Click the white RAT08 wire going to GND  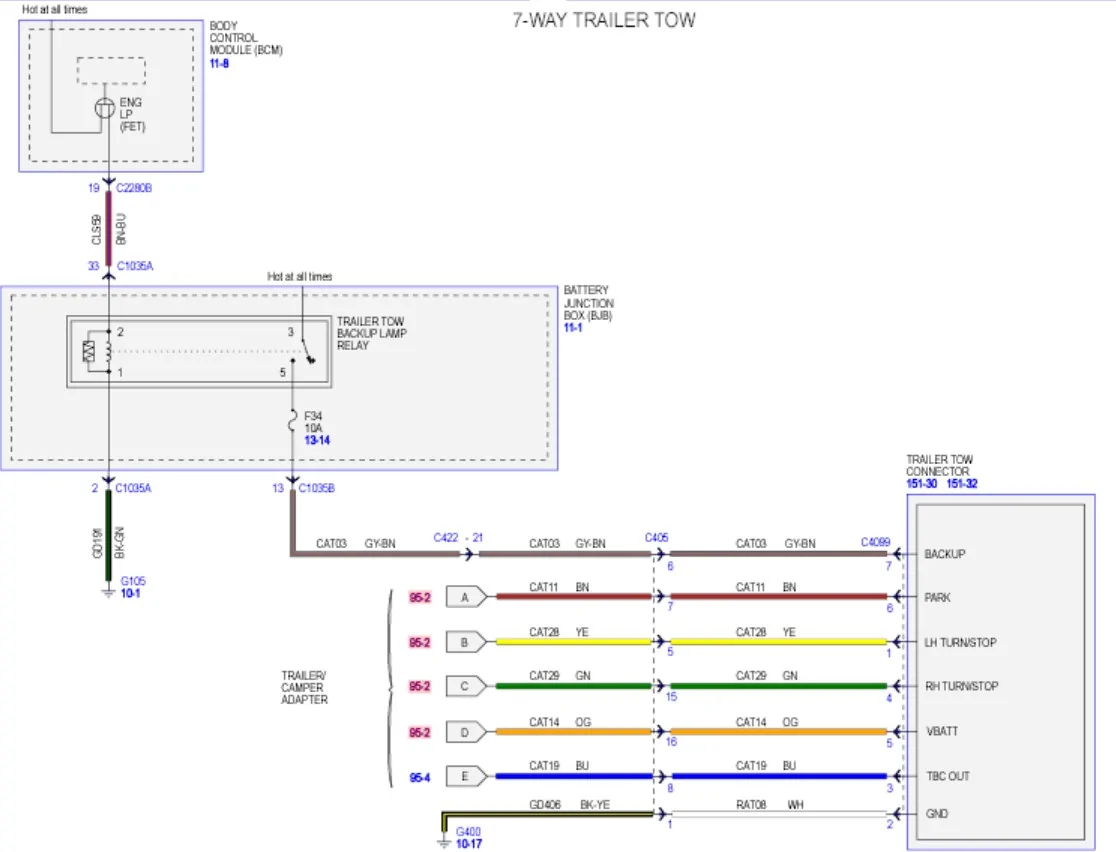tap(779, 814)
